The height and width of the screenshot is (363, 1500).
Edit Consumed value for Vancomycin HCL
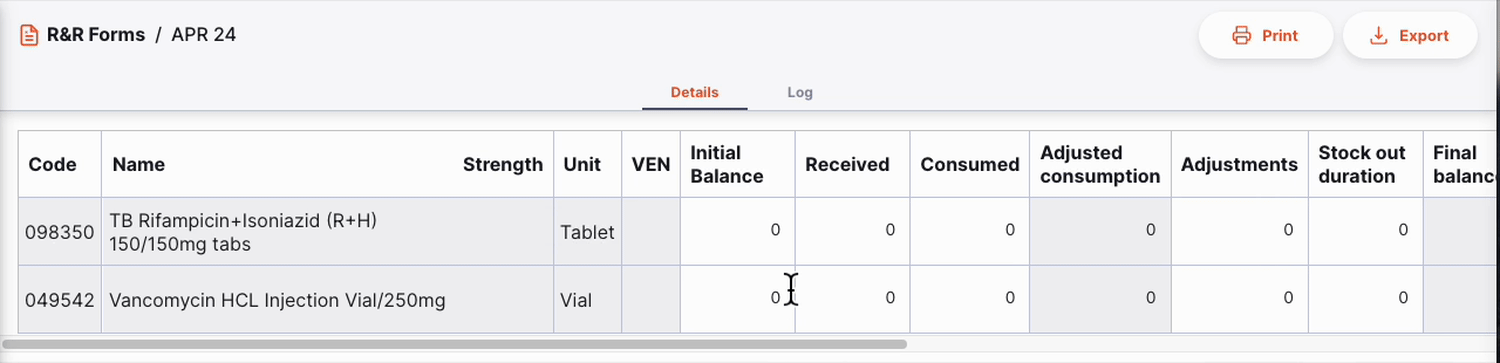[969, 298]
